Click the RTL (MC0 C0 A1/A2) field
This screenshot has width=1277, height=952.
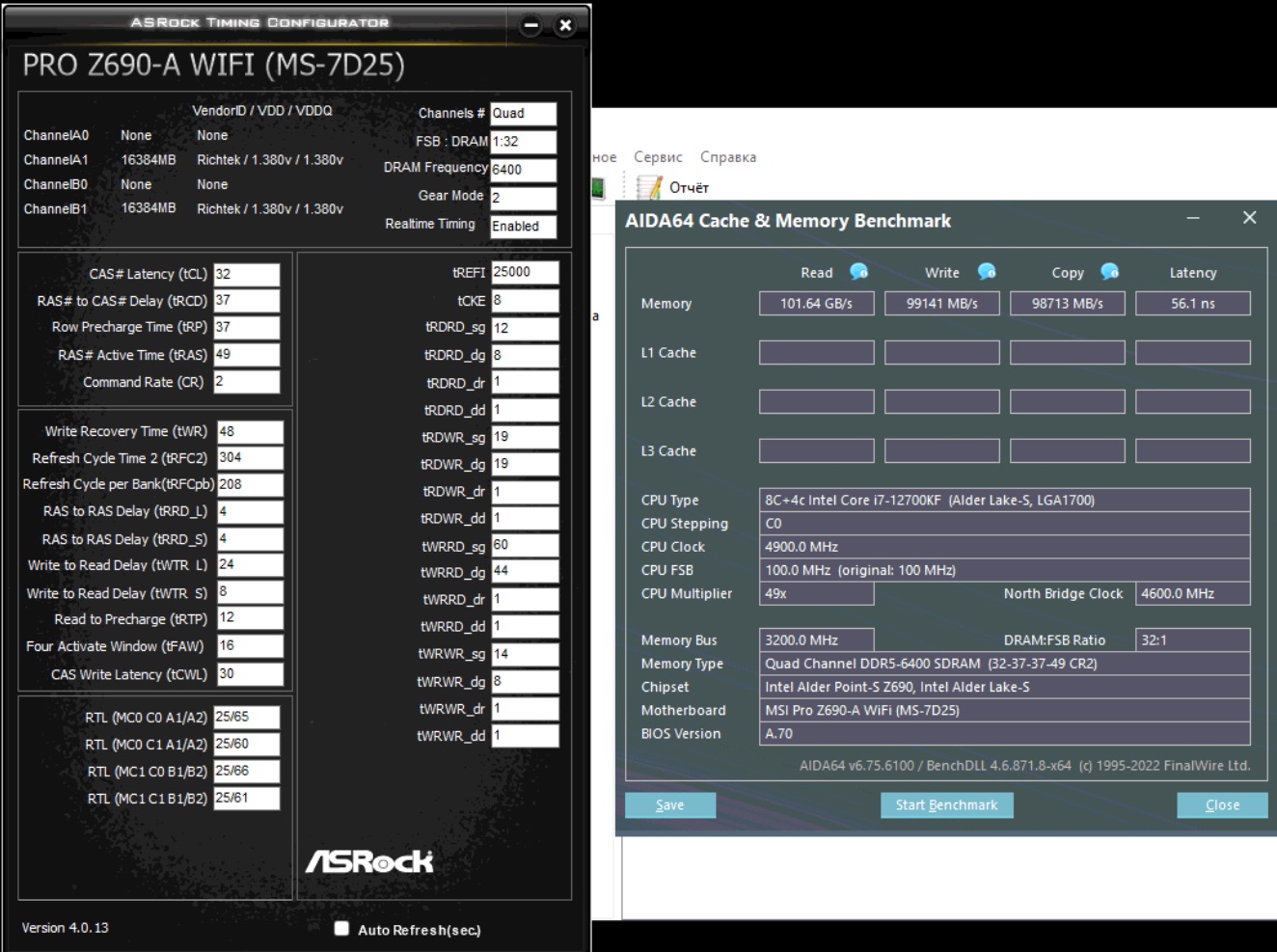coord(246,718)
